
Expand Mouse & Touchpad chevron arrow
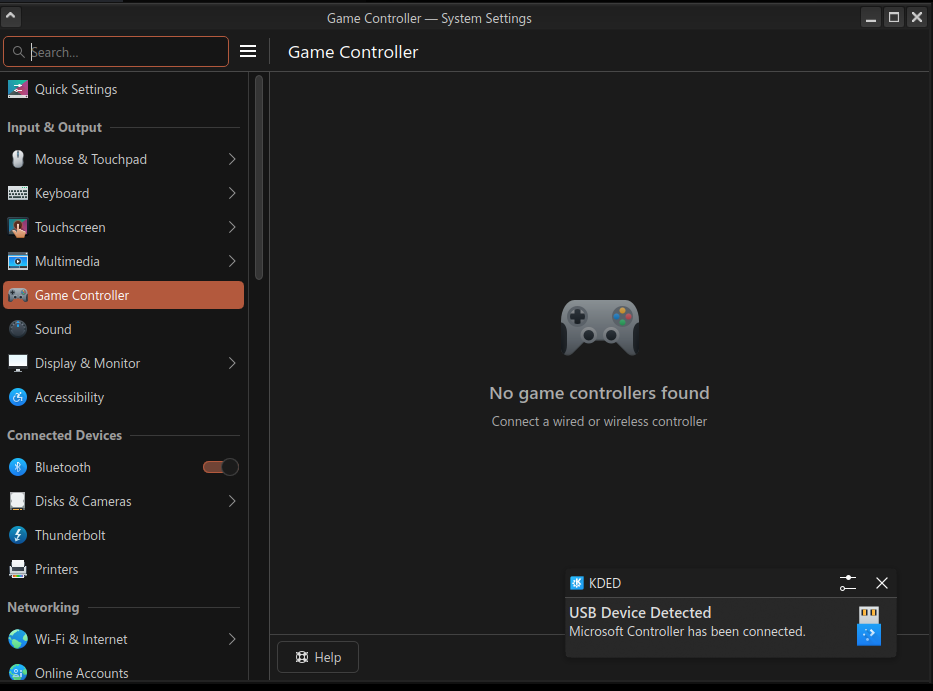(x=232, y=160)
